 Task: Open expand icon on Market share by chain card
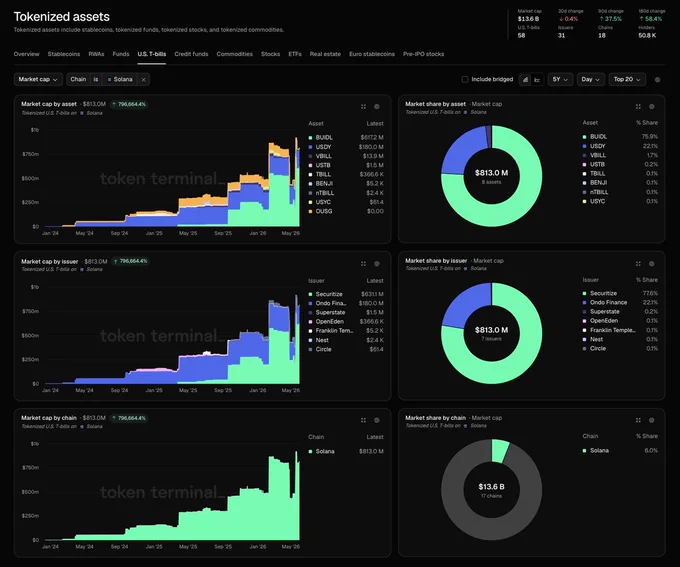click(x=638, y=420)
